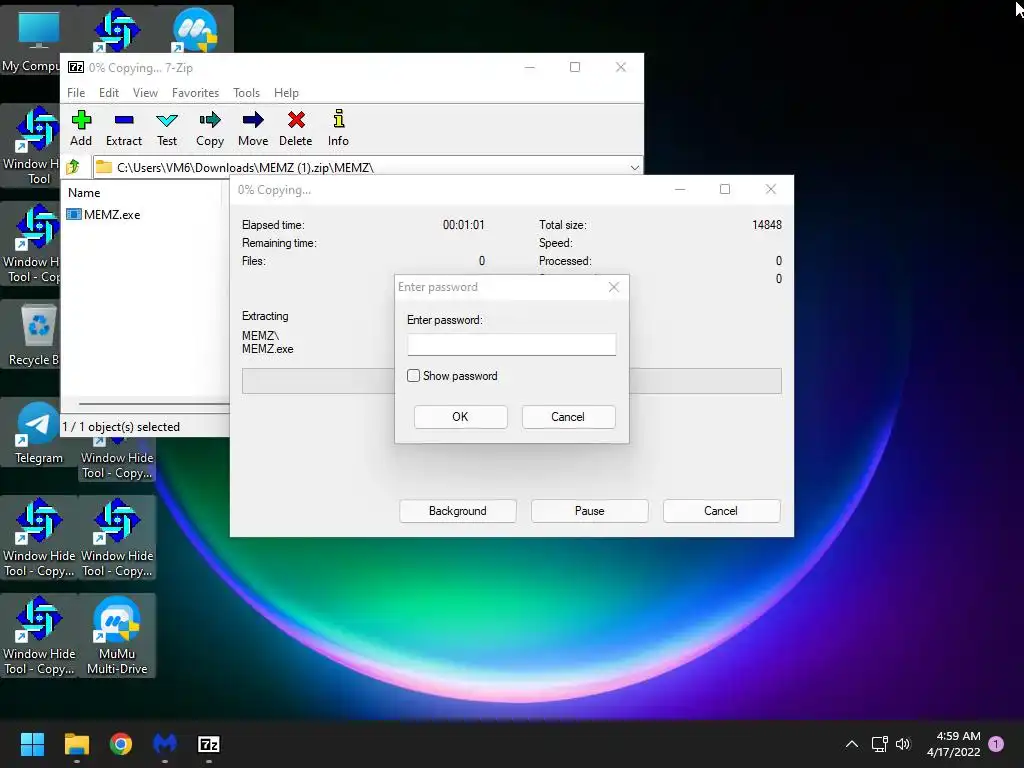The image size is (1024, 768).
Task: Click the Name column header
Action: [x=84, y=193]
